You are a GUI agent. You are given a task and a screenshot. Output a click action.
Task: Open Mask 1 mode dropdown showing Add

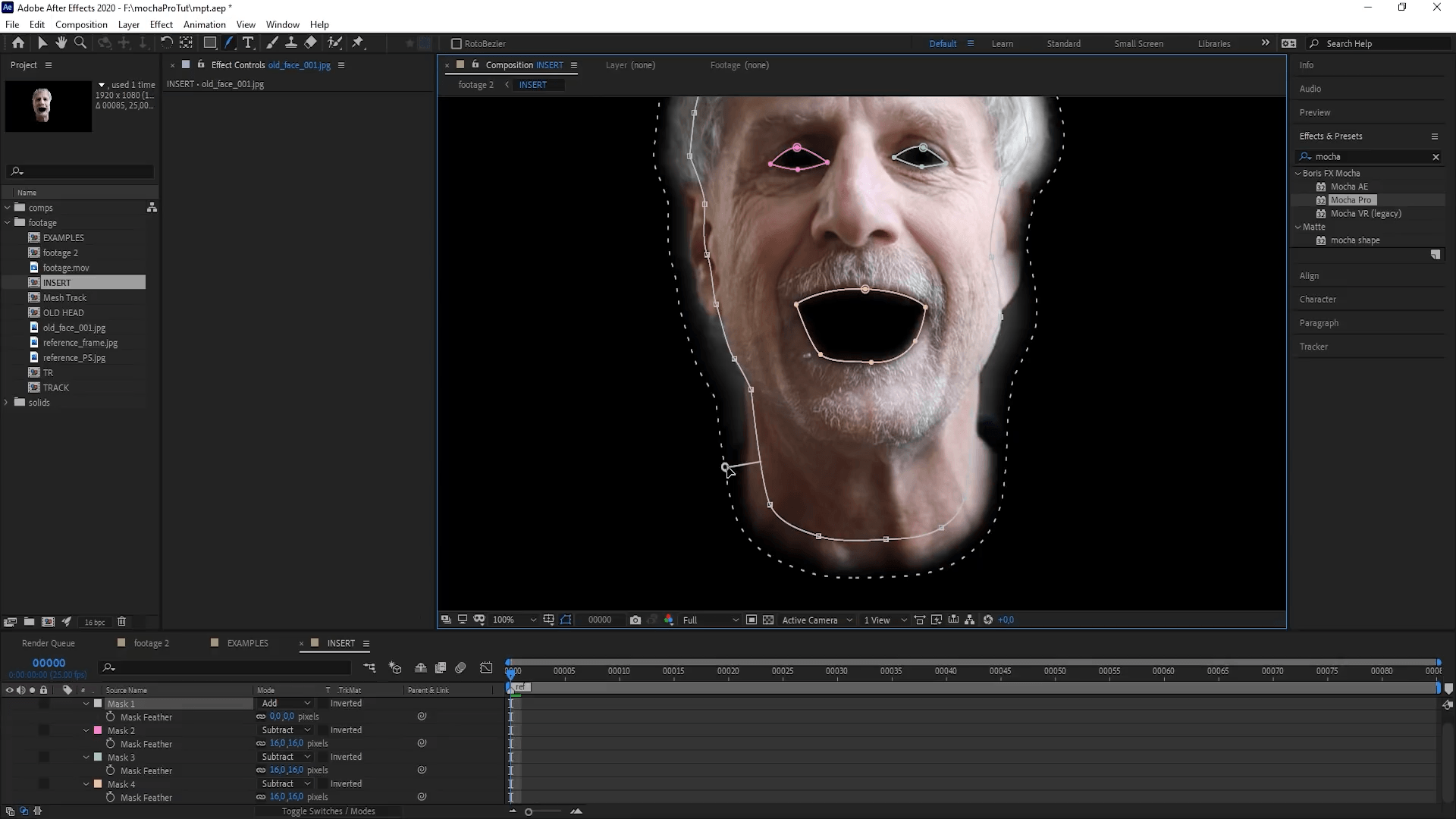(286, 704)
